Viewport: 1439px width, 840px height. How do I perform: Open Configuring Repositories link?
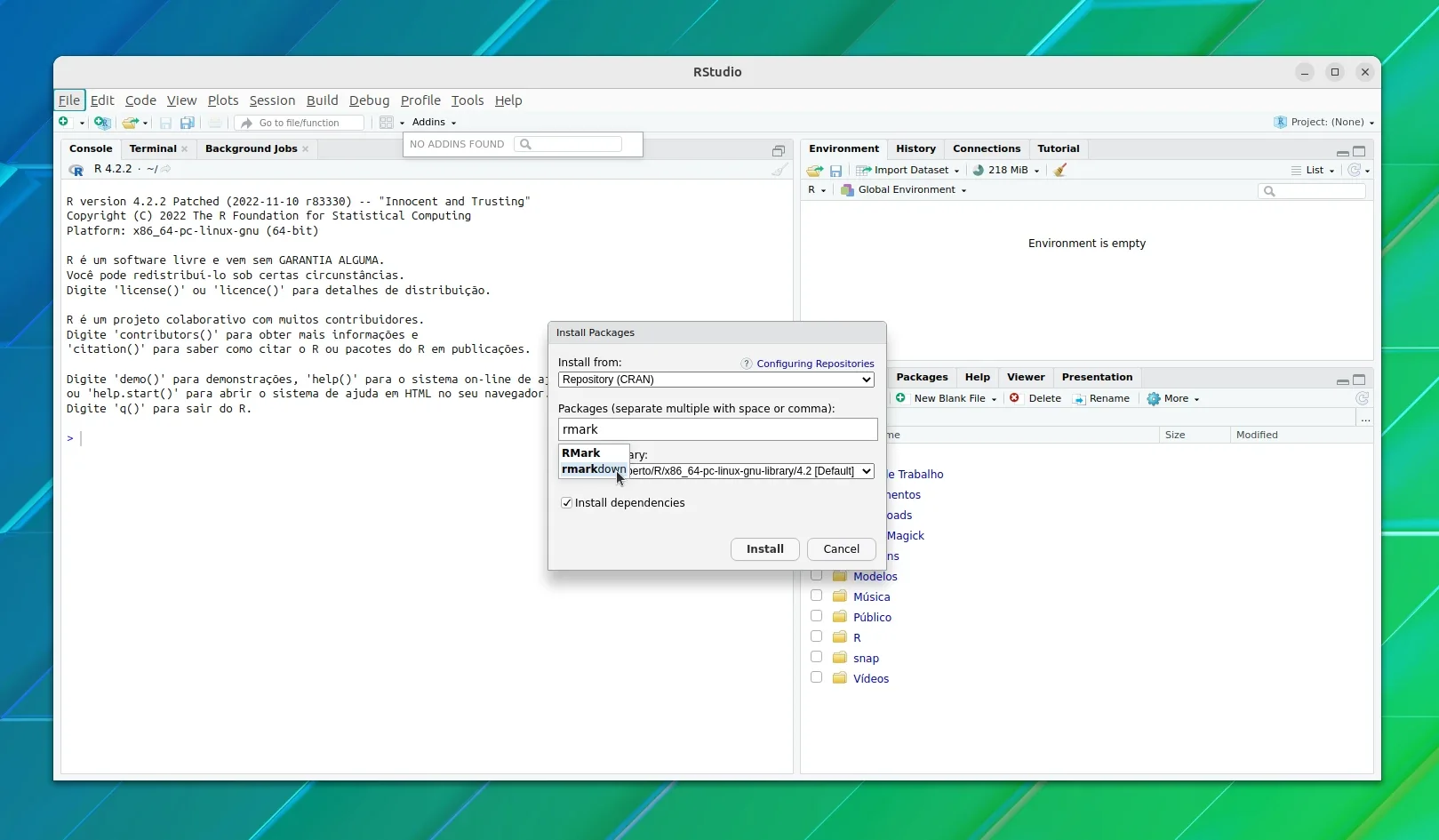click(x=815, y=364)
